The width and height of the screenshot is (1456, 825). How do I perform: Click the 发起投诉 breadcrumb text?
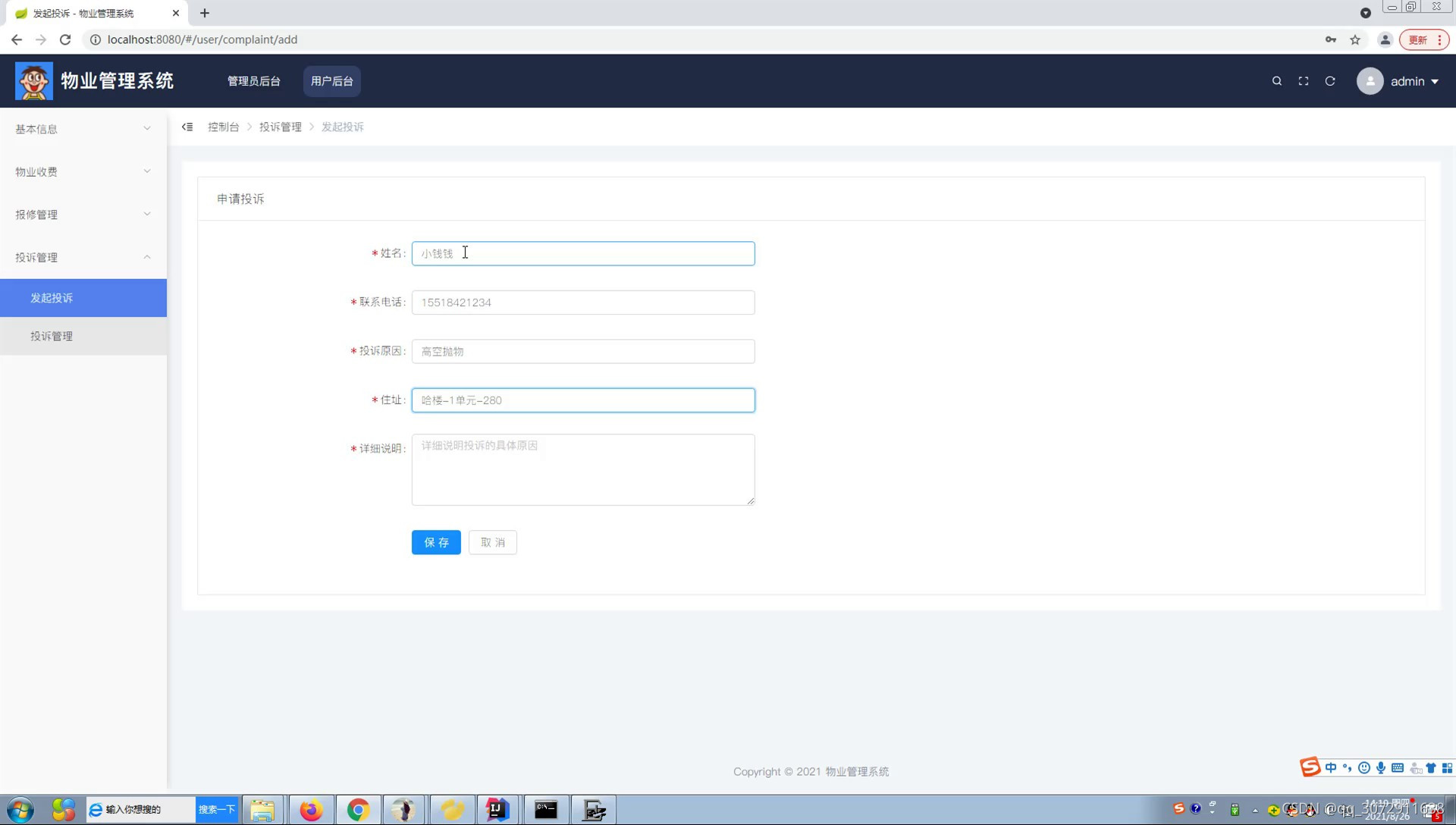[x=343, y=127]
